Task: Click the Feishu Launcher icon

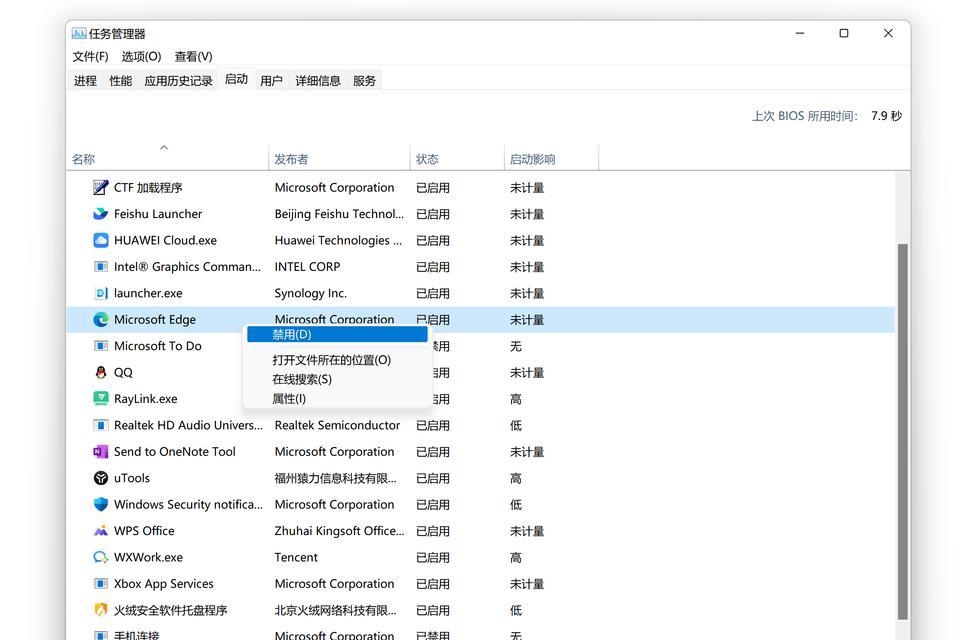Action: (100, 214)
